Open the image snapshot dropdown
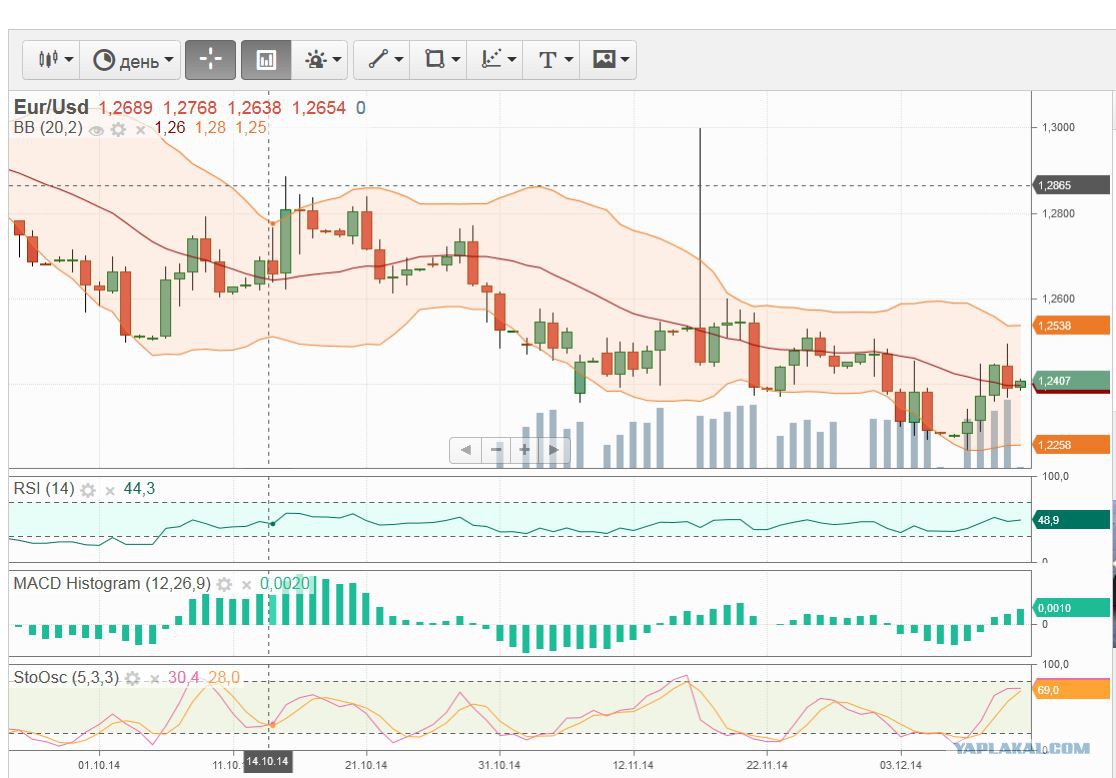 609,60
